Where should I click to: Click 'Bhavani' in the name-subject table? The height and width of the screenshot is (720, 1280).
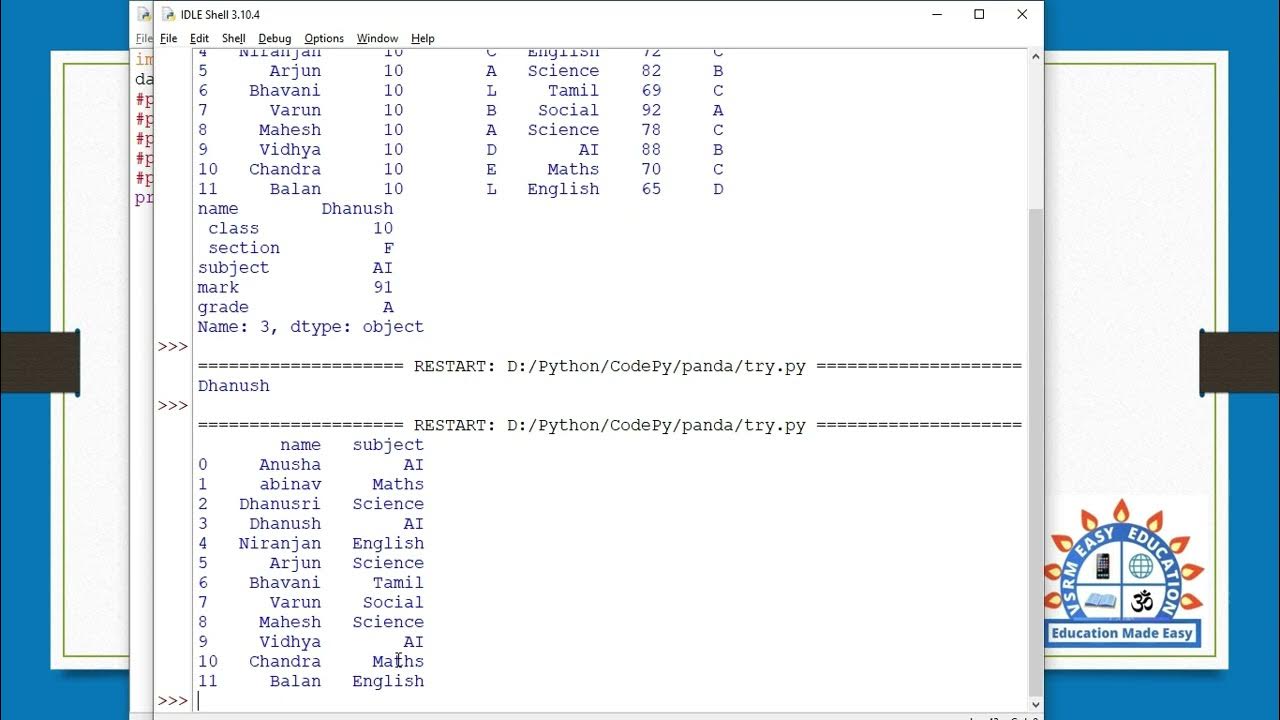tap(285, 583)
